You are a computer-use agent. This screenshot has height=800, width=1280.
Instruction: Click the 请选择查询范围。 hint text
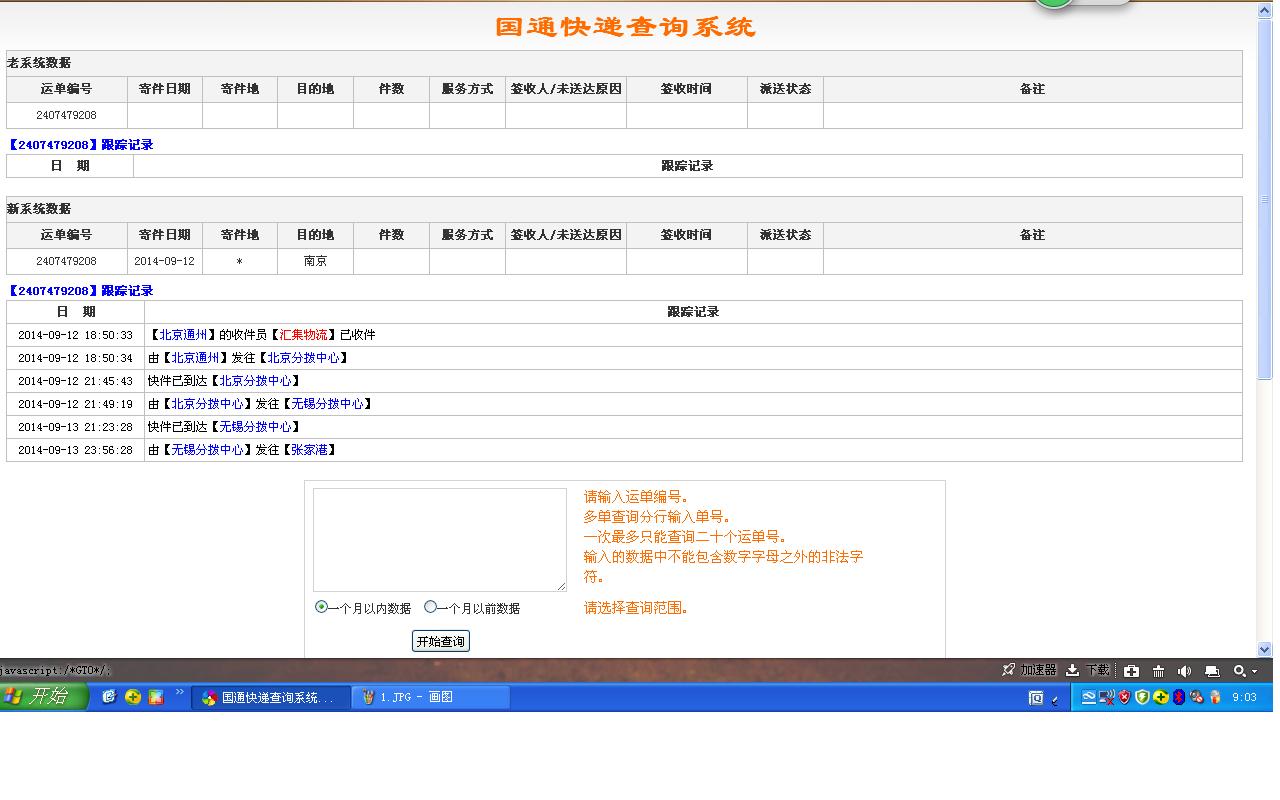pyautogui.click(x=636, y=608)
